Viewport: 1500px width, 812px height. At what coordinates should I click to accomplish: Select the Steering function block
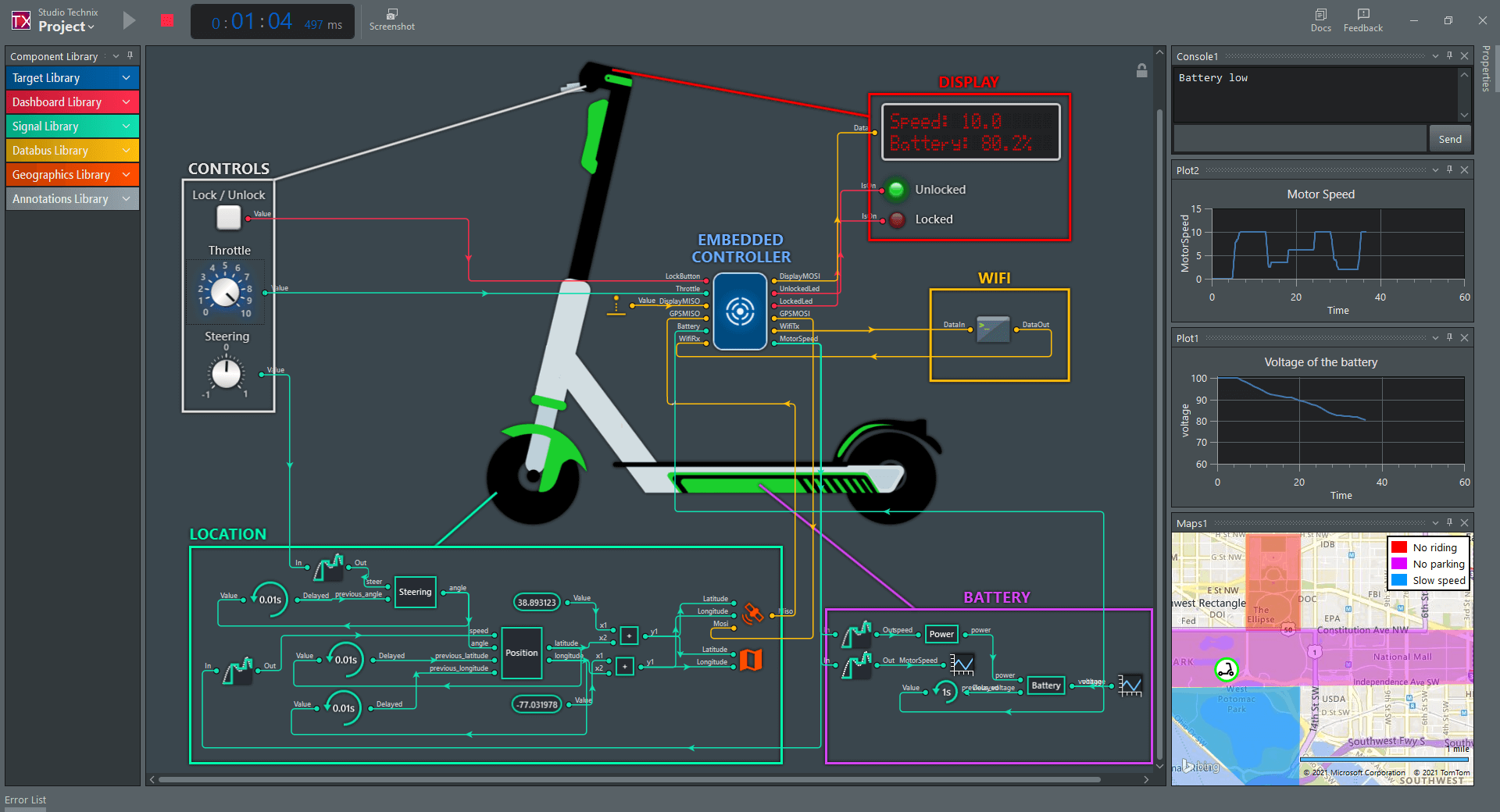click(415, 592)
